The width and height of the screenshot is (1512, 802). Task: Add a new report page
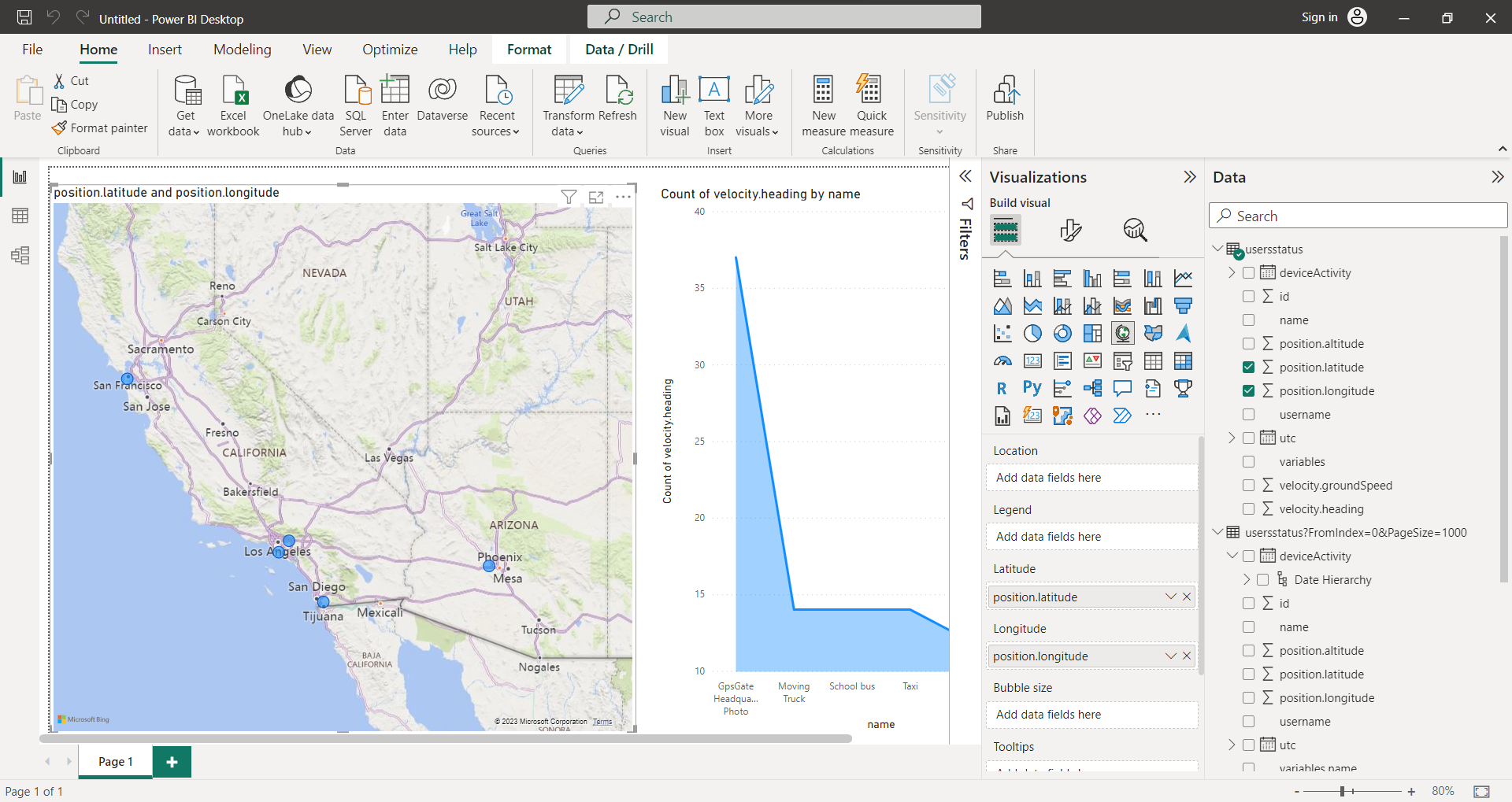click(172, 762)
